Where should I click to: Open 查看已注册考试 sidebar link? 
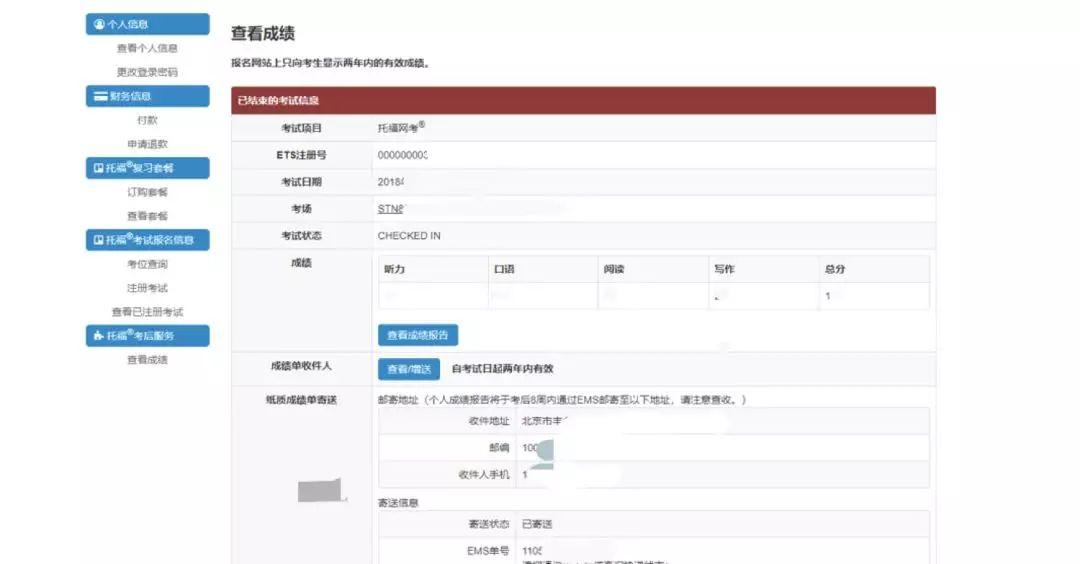click(x=147, y=312)
